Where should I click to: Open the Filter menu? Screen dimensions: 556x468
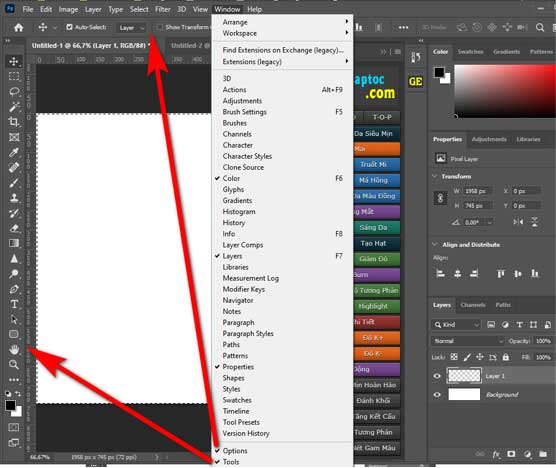pyautogui.click(x=162, y=9)
